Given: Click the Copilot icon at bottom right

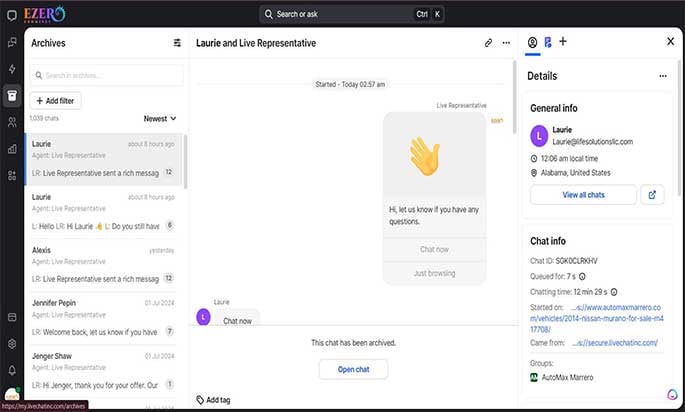Looking at the screenshot, I should pyautogui.click(x=672, y=394).
